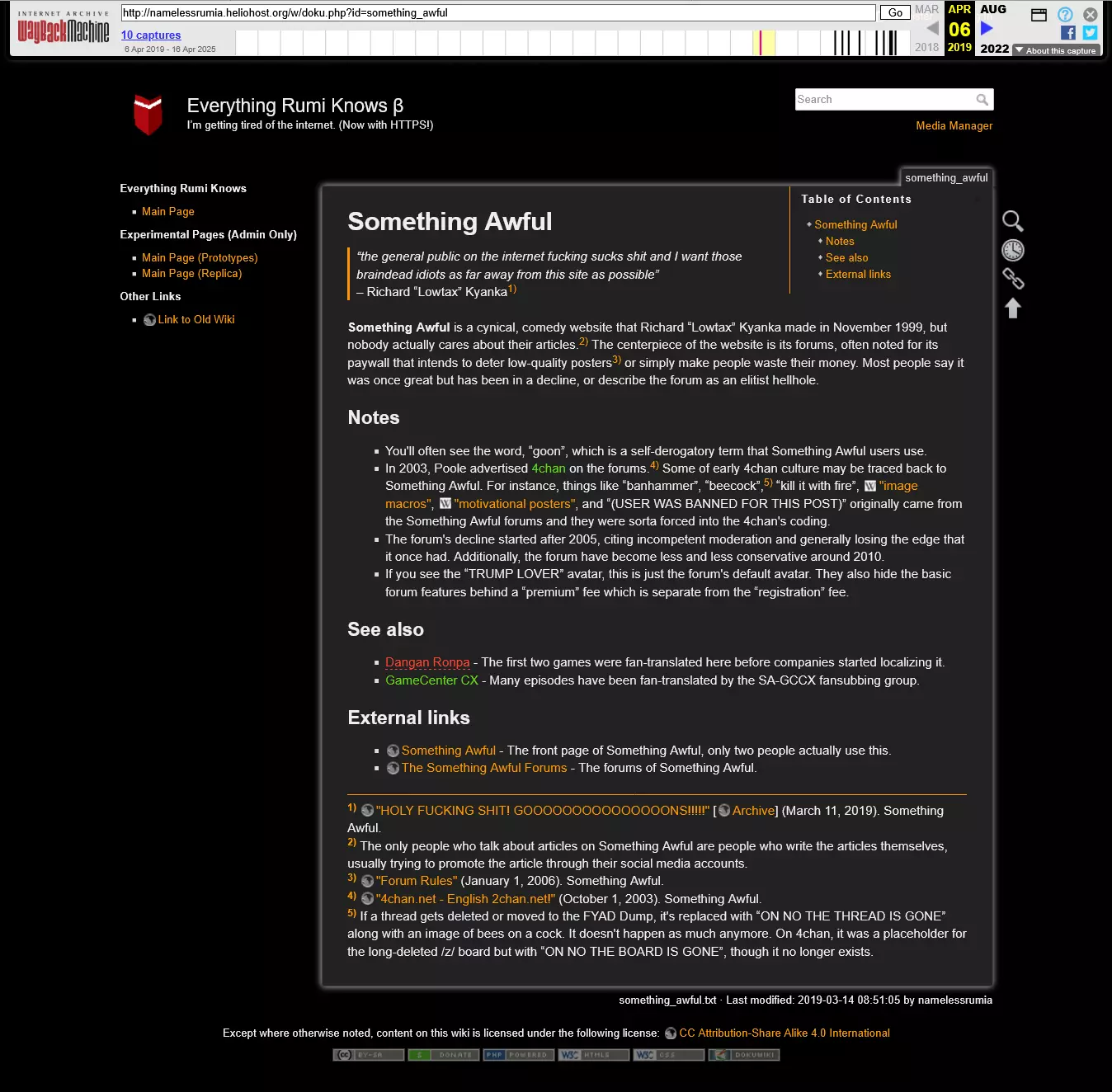Viewport: 1112px width, 1092px height.
Task: Go to Everything Rumi Knows β home title
Action: tap(295, 106)
